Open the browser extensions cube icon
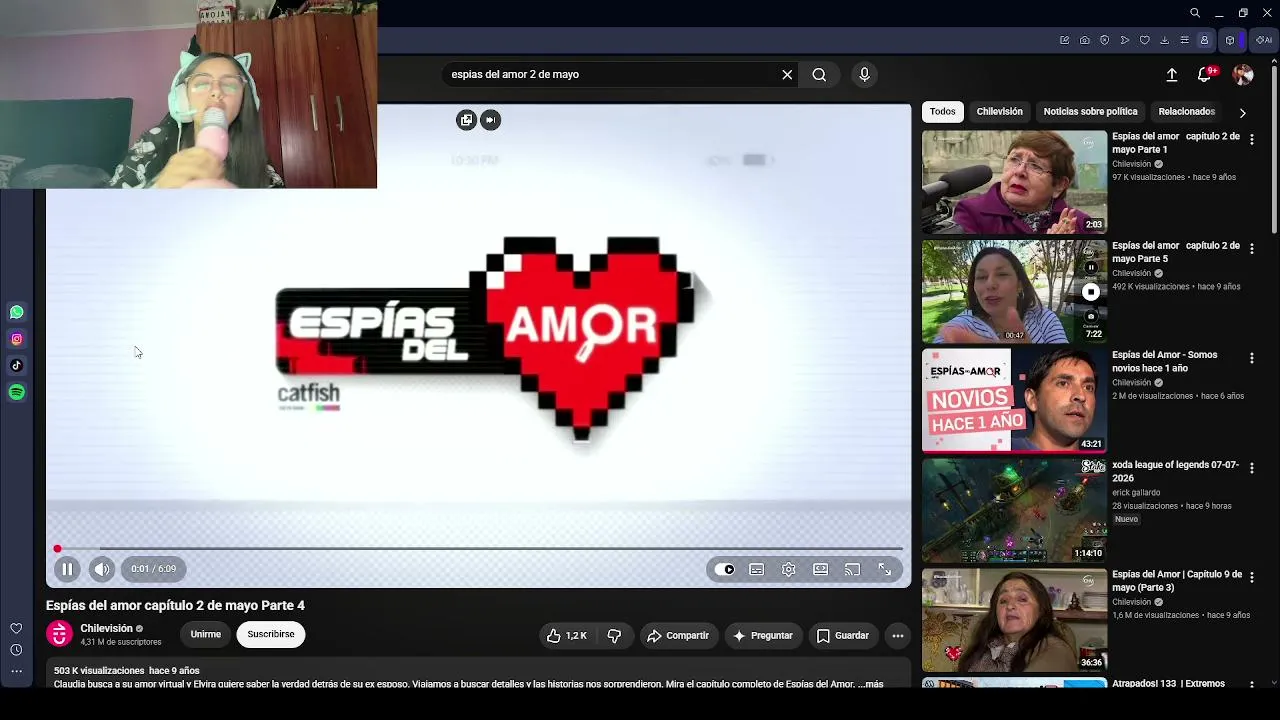 point(1230,40)
